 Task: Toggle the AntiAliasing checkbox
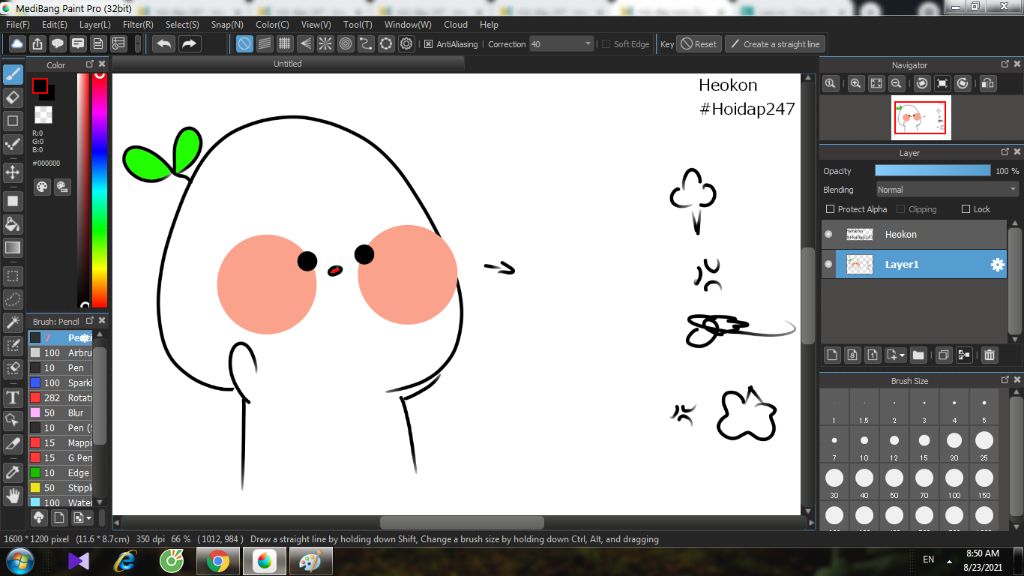[x=429, y=44]
